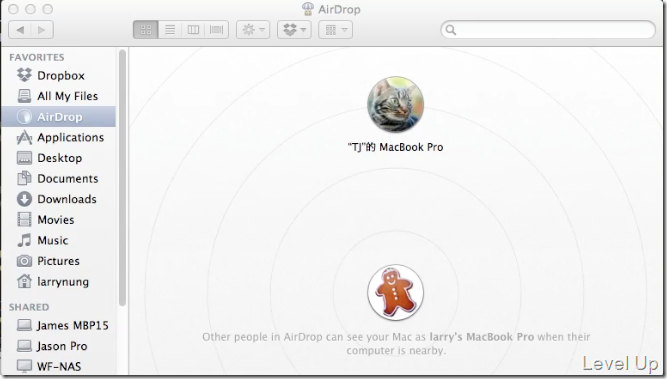
Task: Click the Applications label in sidebar
Action: (x=71, y=137)
